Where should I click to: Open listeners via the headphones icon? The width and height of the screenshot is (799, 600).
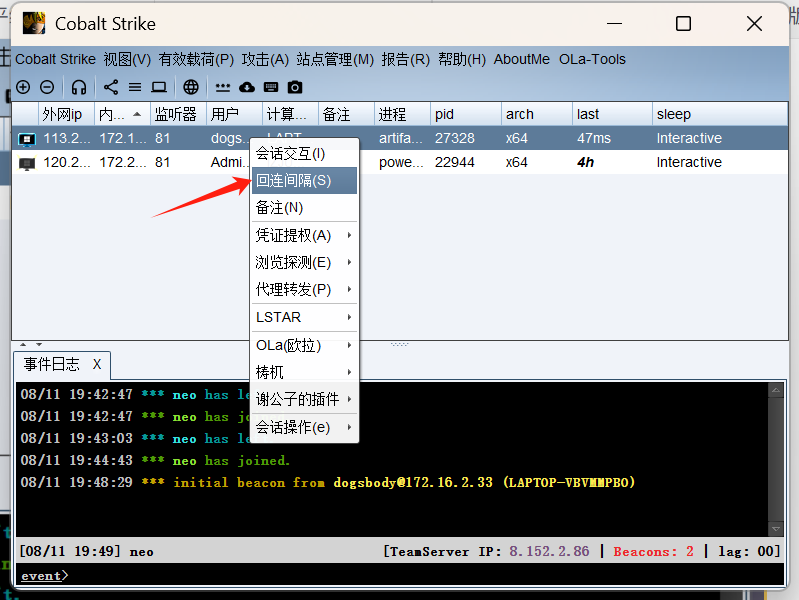click(x=78, y=87)
